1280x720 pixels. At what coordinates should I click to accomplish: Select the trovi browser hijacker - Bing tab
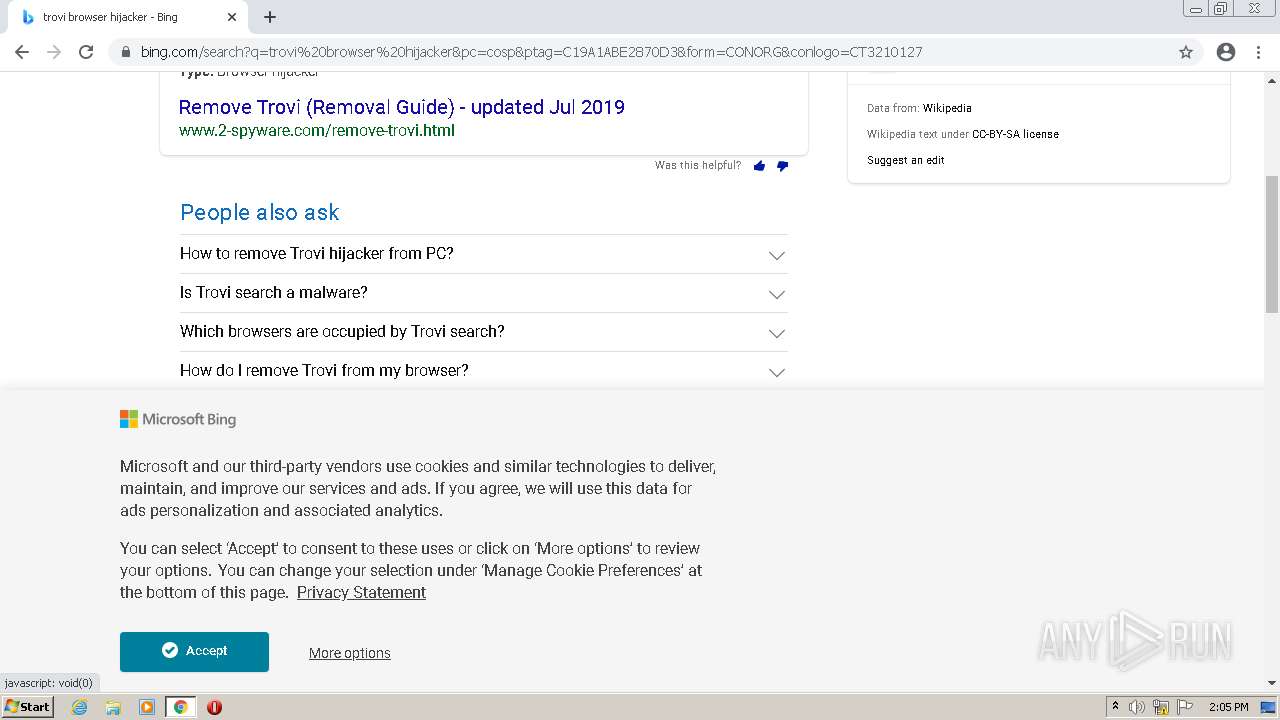125,17
